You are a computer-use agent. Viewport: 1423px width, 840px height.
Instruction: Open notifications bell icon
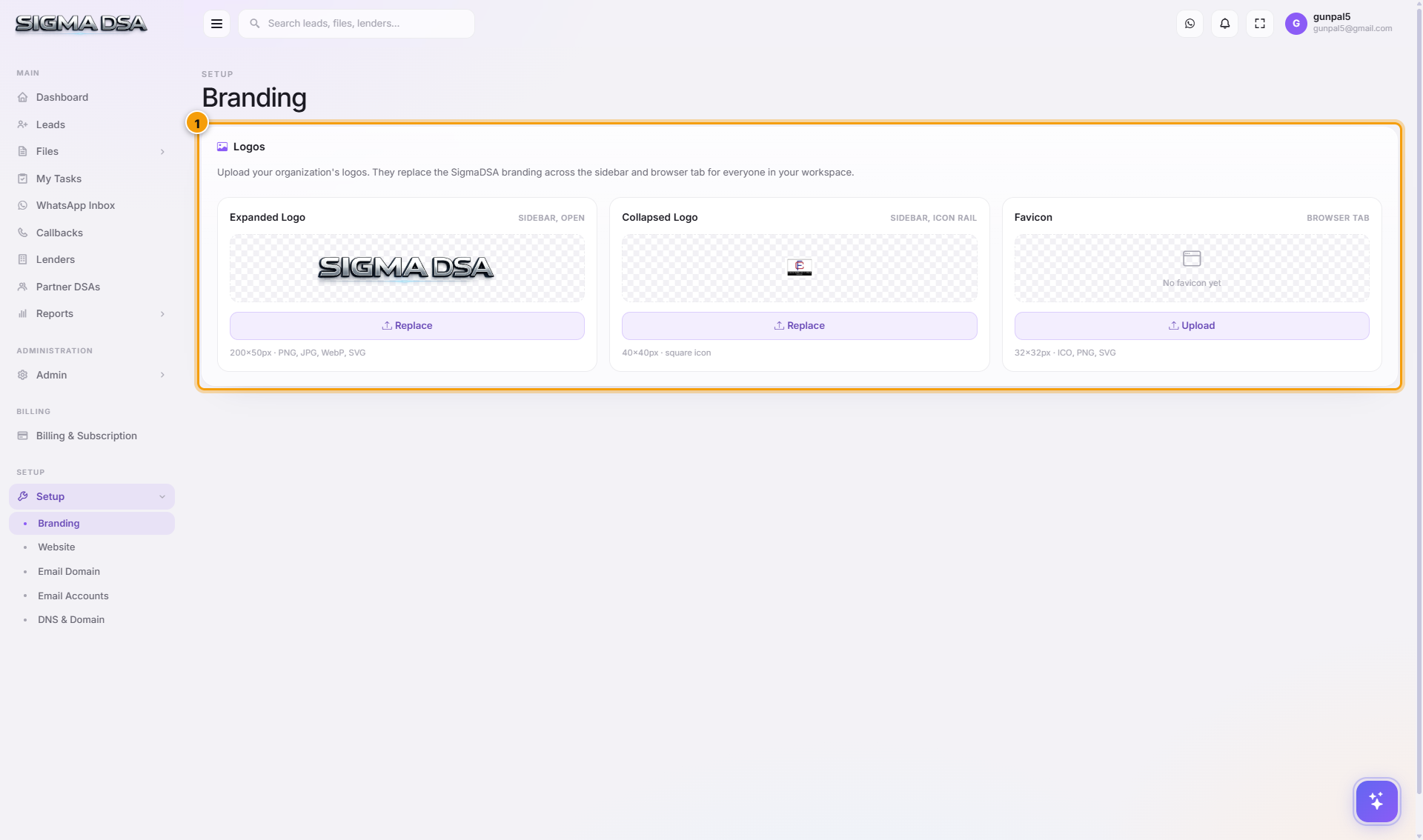click(x=1224, y=24)
